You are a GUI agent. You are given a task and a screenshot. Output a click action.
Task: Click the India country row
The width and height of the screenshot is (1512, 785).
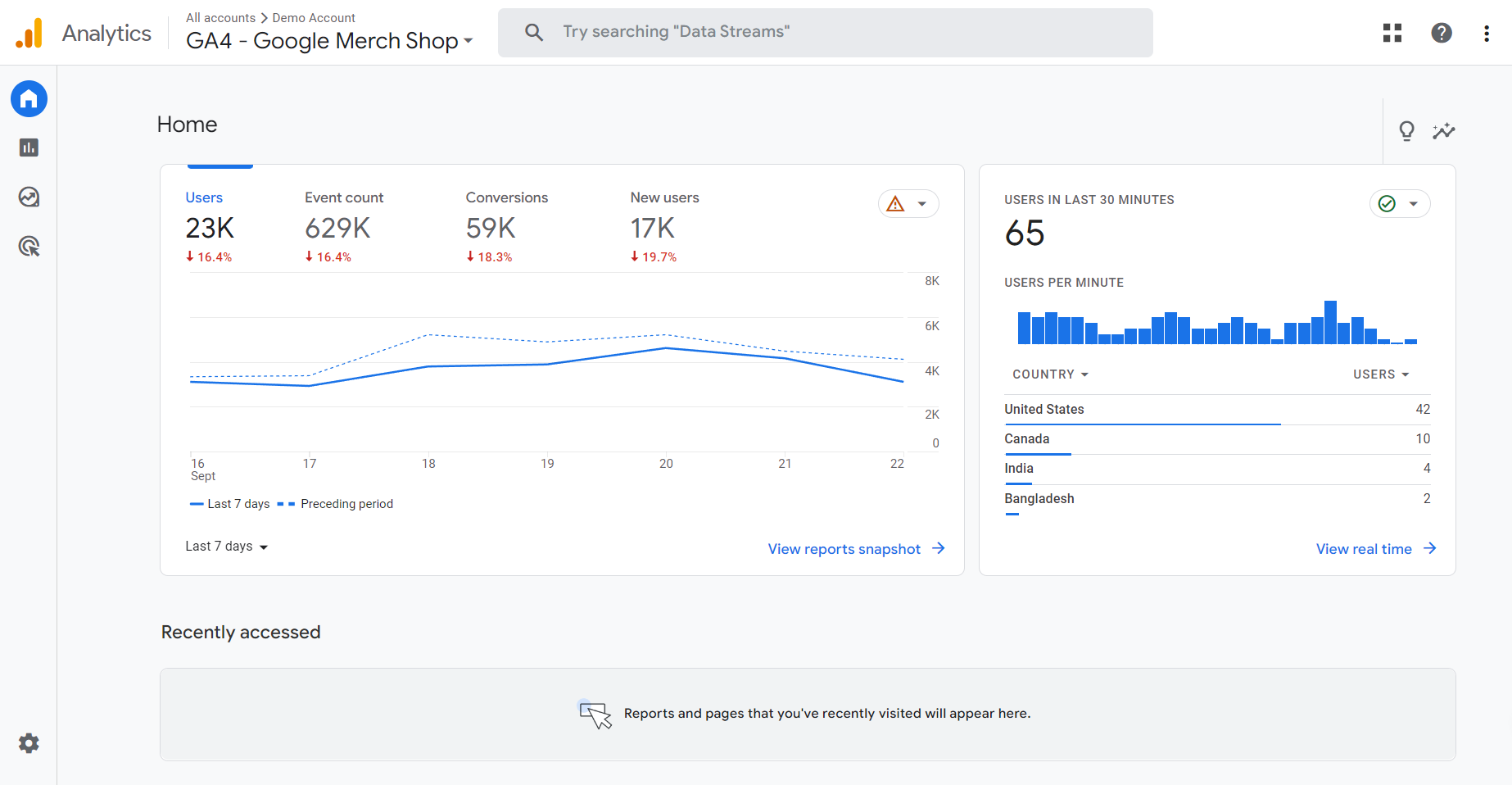pos(1217,469)
